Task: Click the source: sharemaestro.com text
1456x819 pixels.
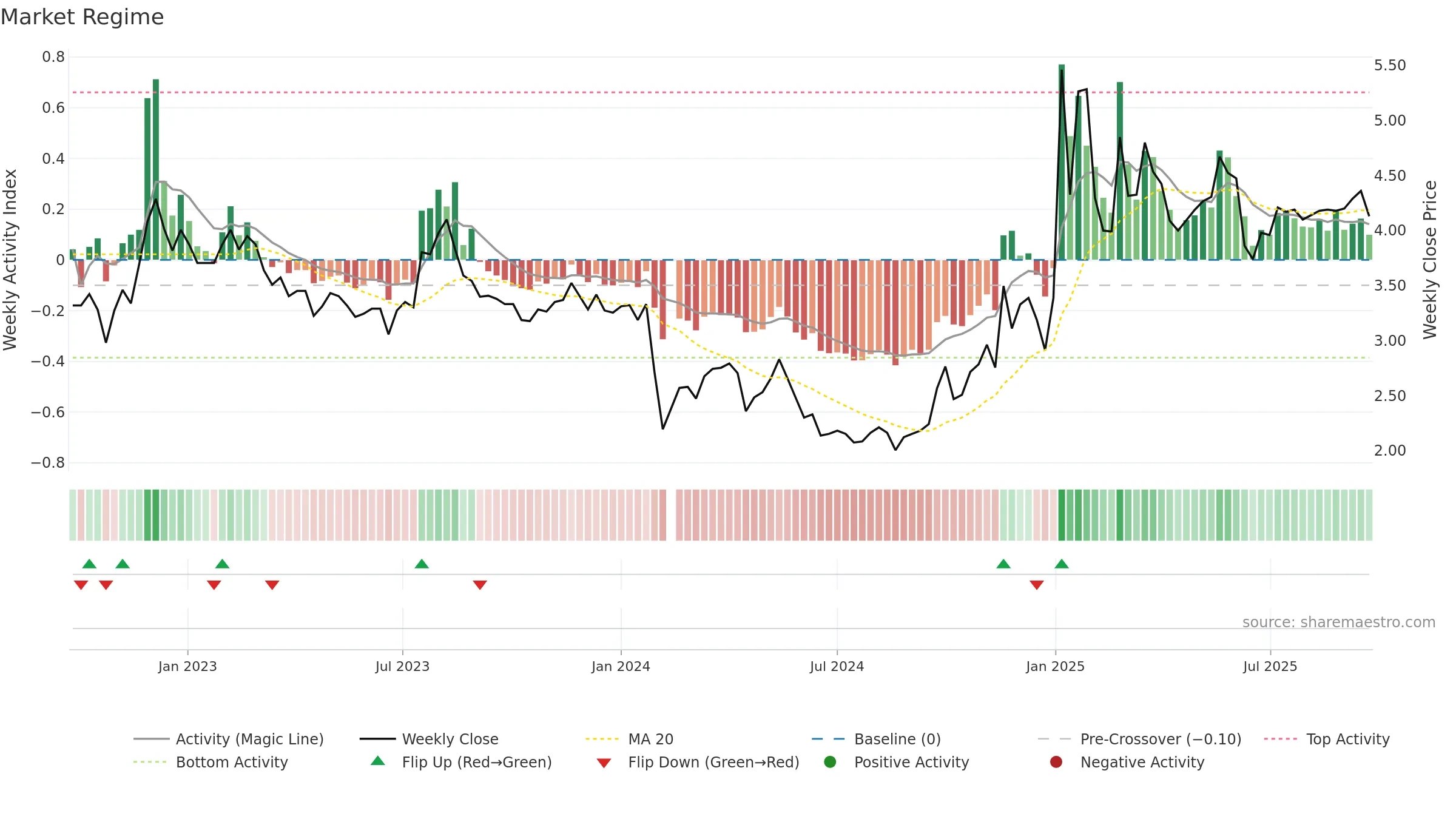Action: pos(1339,622)
